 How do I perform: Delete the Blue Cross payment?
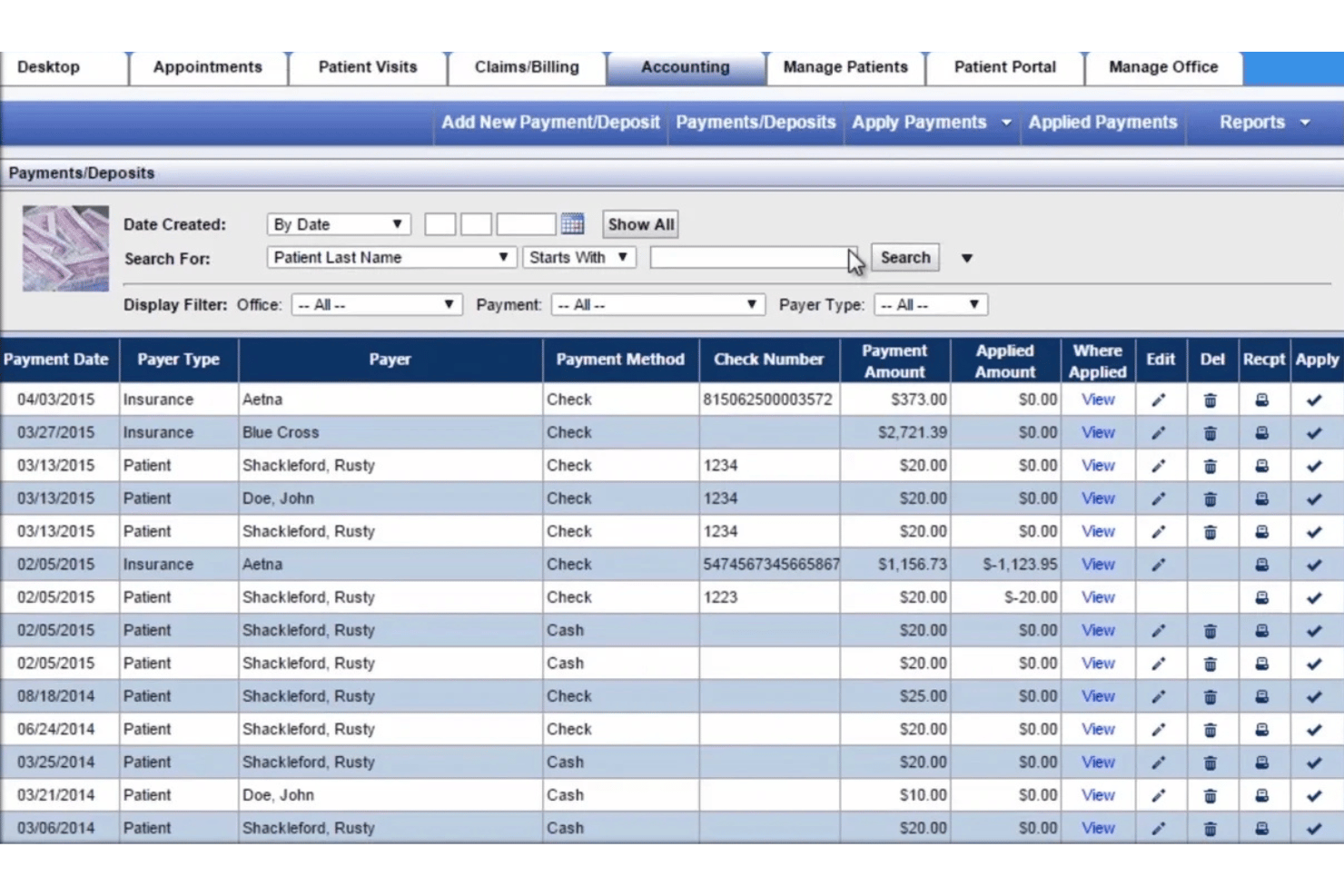pyautogui.click(x=1211, y=433)
